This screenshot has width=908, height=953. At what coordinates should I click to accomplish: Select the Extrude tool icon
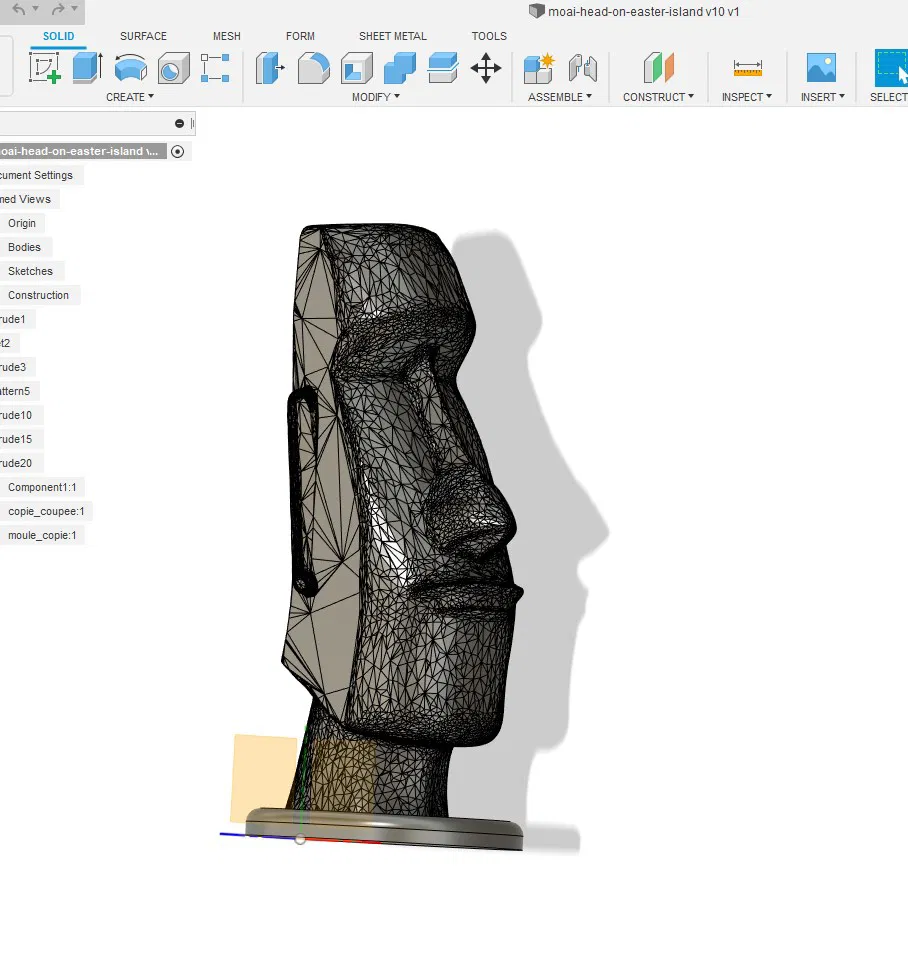tap(88, 67)
